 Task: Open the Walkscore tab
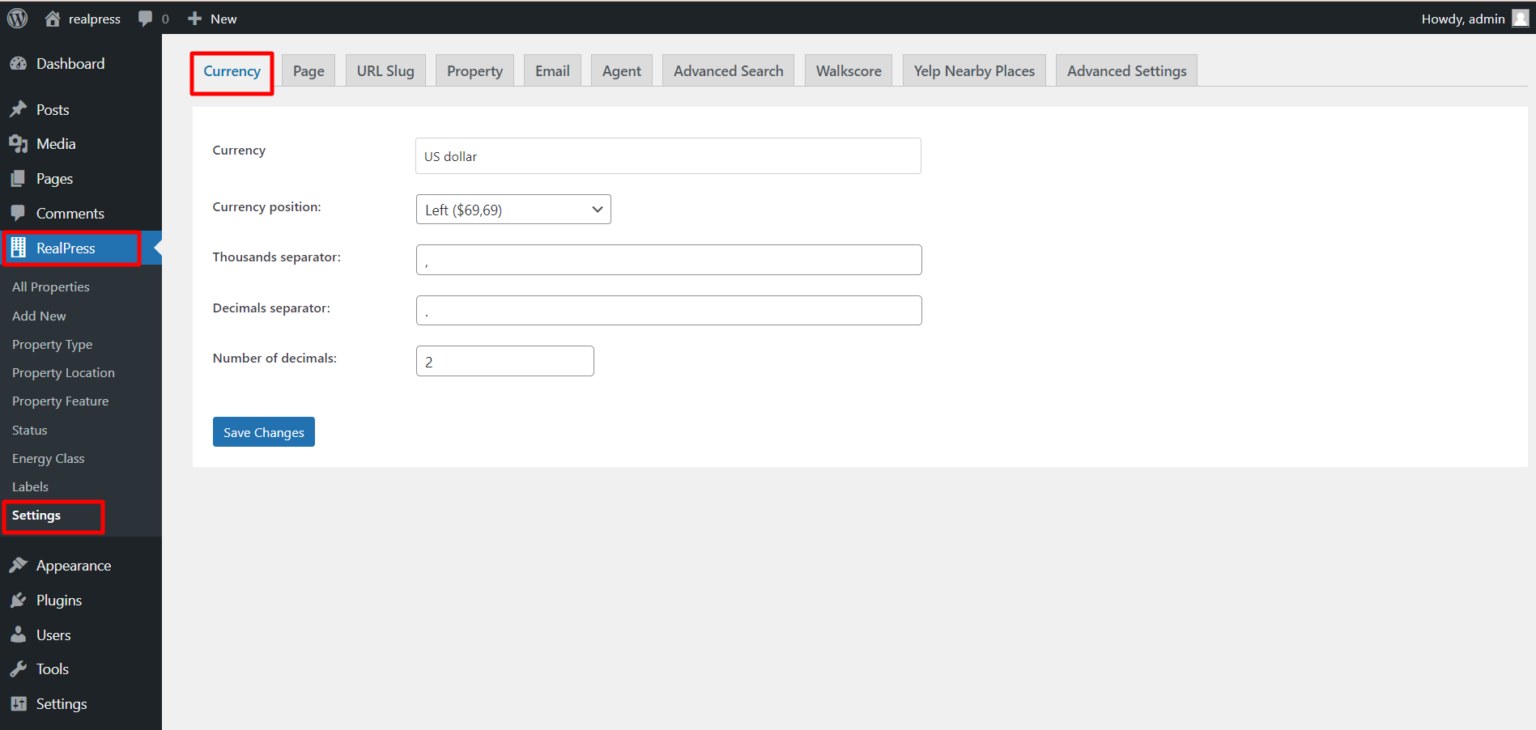848,70
